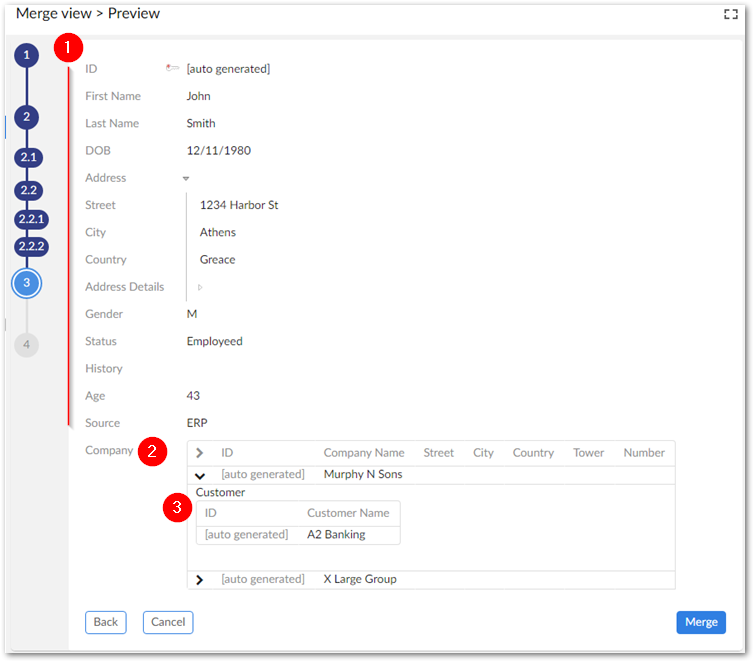Click the Number column header

point(644,453)
